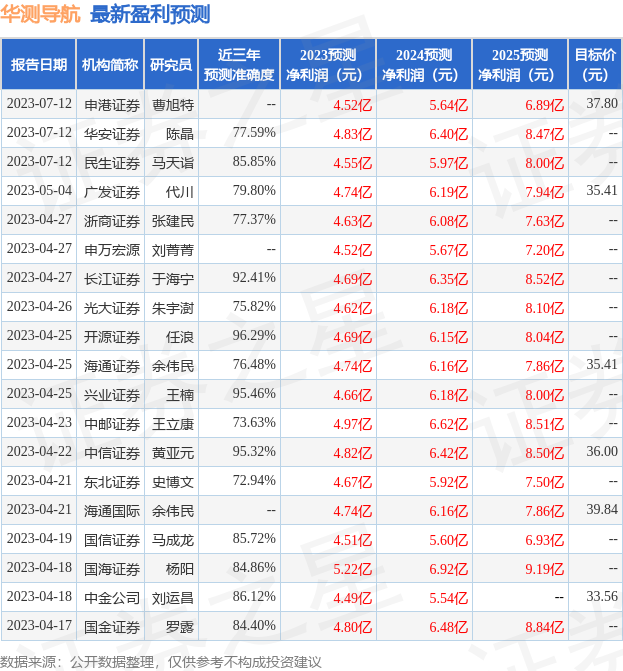This screenshot has height=671, width=623.
Task: Click the 光大证券 institution cell
Action: (112, 308)
